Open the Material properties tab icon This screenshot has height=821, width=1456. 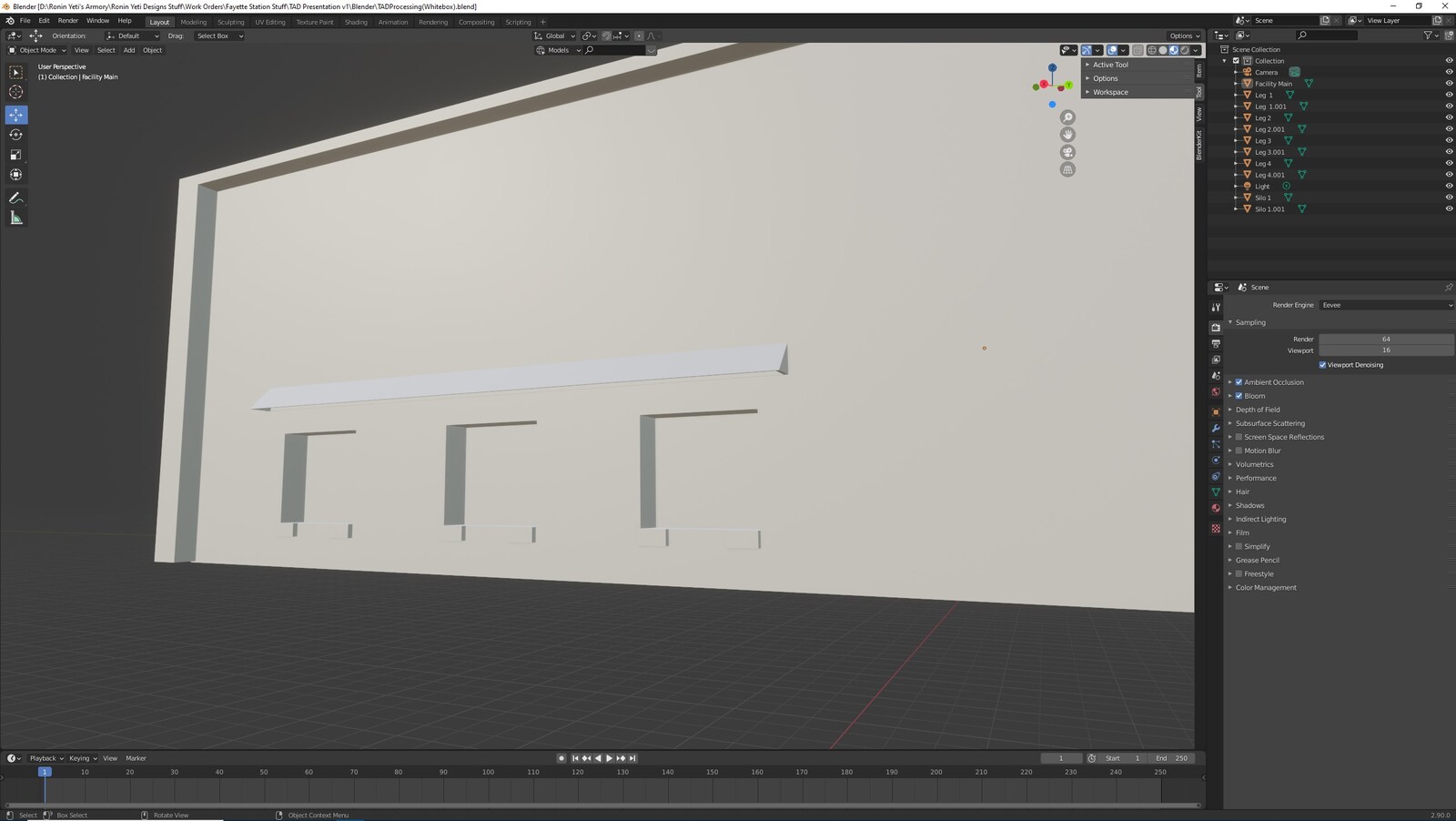[1216, 508]
